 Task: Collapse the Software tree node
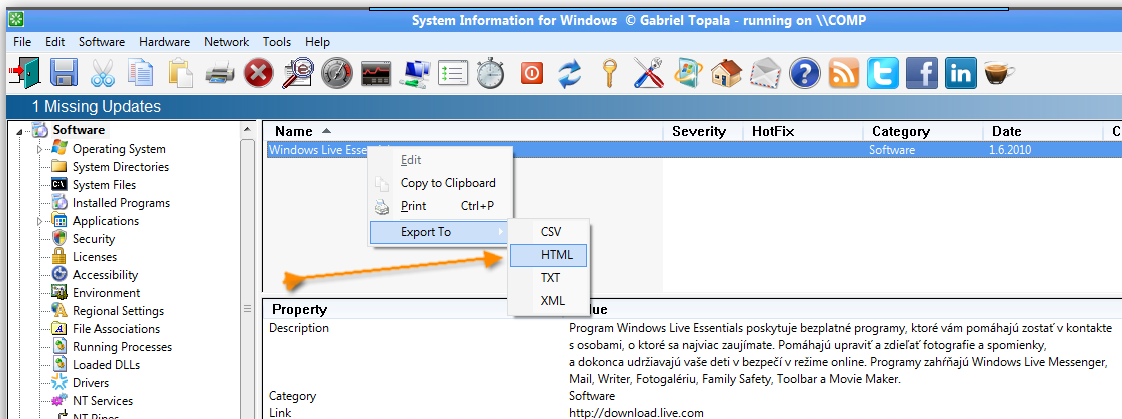18,131
